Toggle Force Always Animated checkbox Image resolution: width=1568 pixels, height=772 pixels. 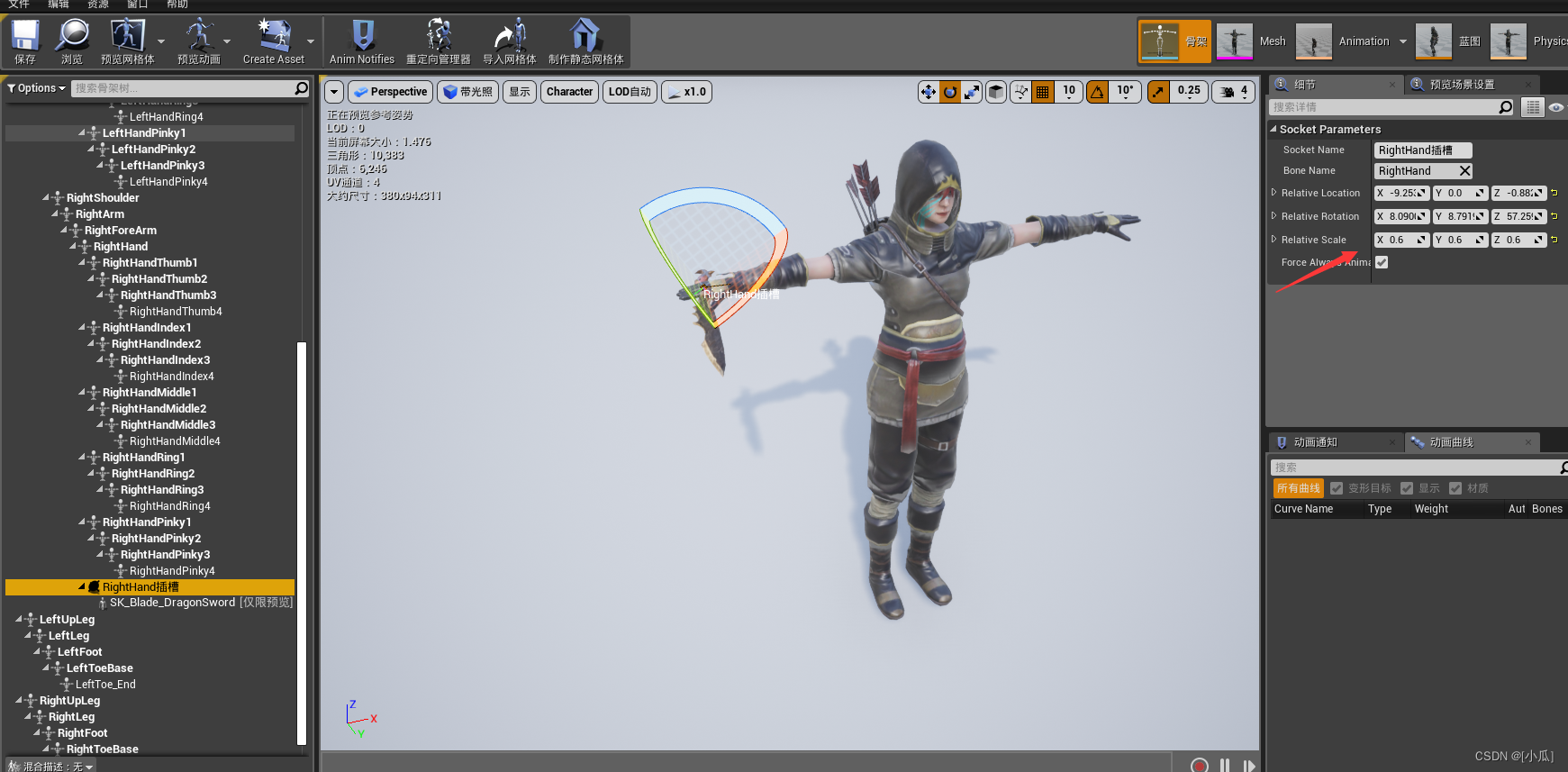(1382, 262)
